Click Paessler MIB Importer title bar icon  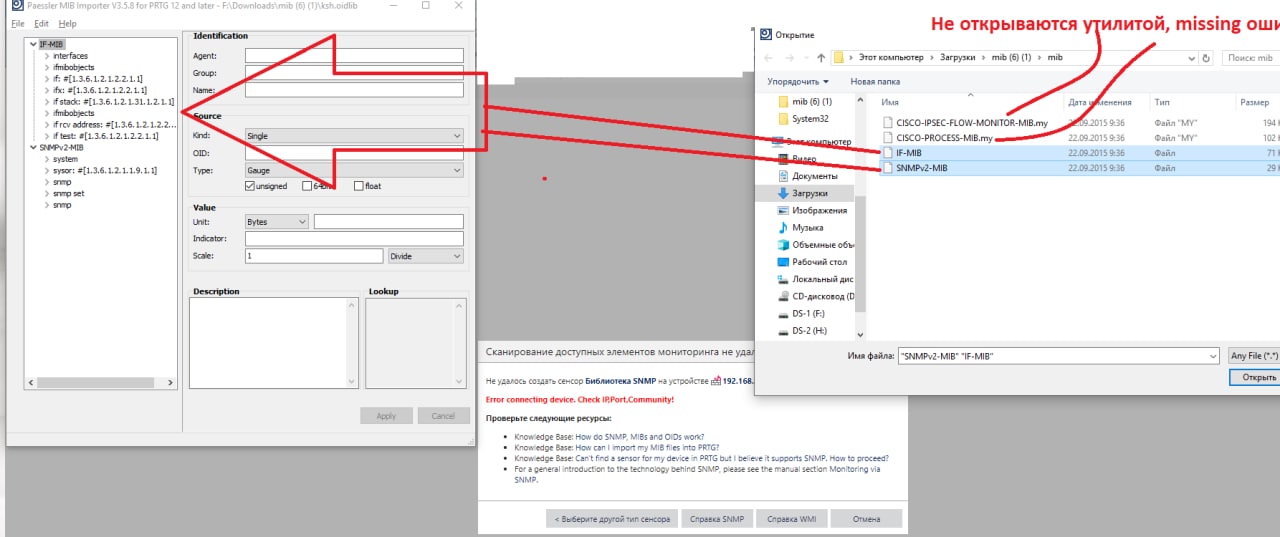tap(17, 6)
